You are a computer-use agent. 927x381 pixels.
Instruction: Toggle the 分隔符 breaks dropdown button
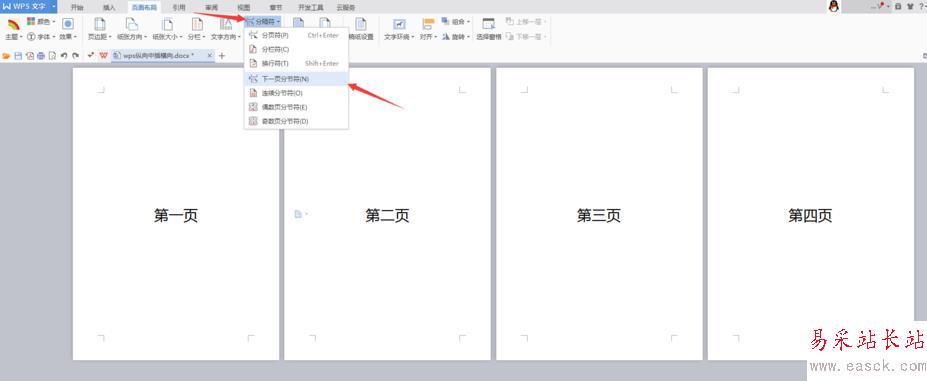263,21
